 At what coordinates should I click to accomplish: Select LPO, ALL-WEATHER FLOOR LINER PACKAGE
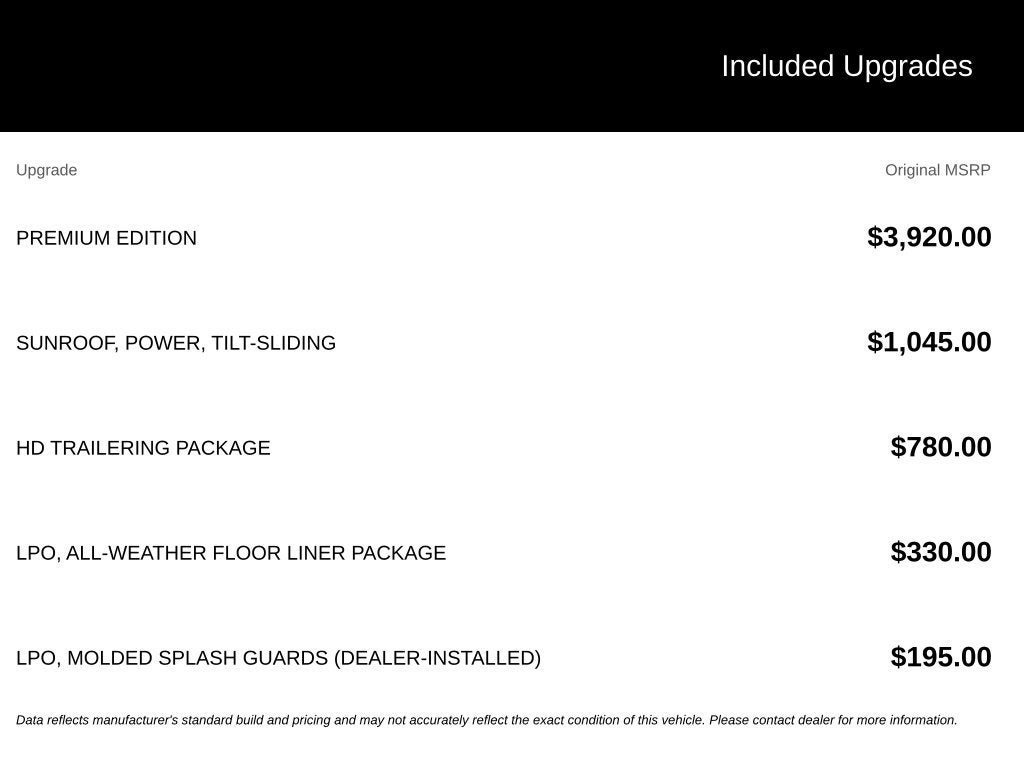[231, 553]
